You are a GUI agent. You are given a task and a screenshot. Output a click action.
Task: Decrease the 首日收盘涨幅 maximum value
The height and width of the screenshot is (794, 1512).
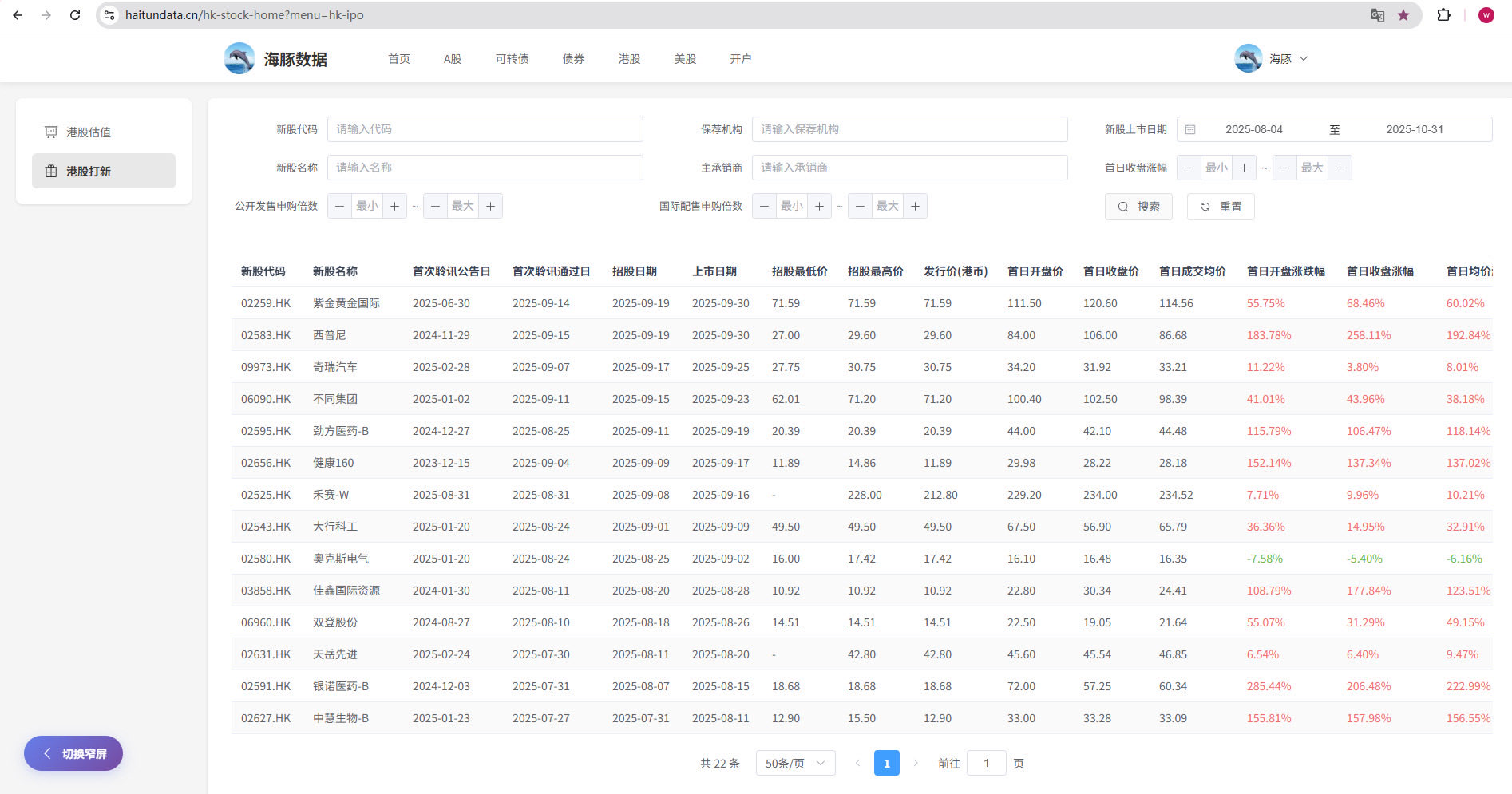(x=1284, y=168)
